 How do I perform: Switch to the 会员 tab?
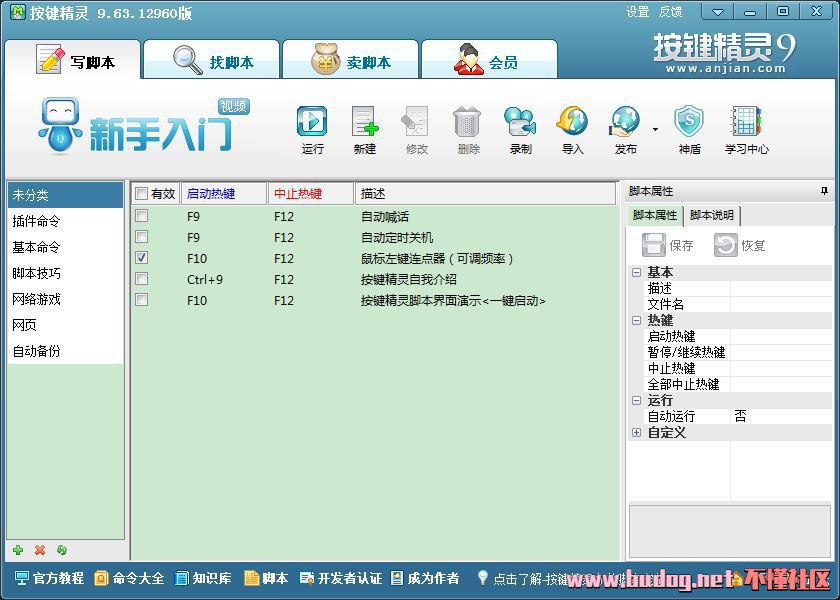pyautogui.click(x=489, y=60)
